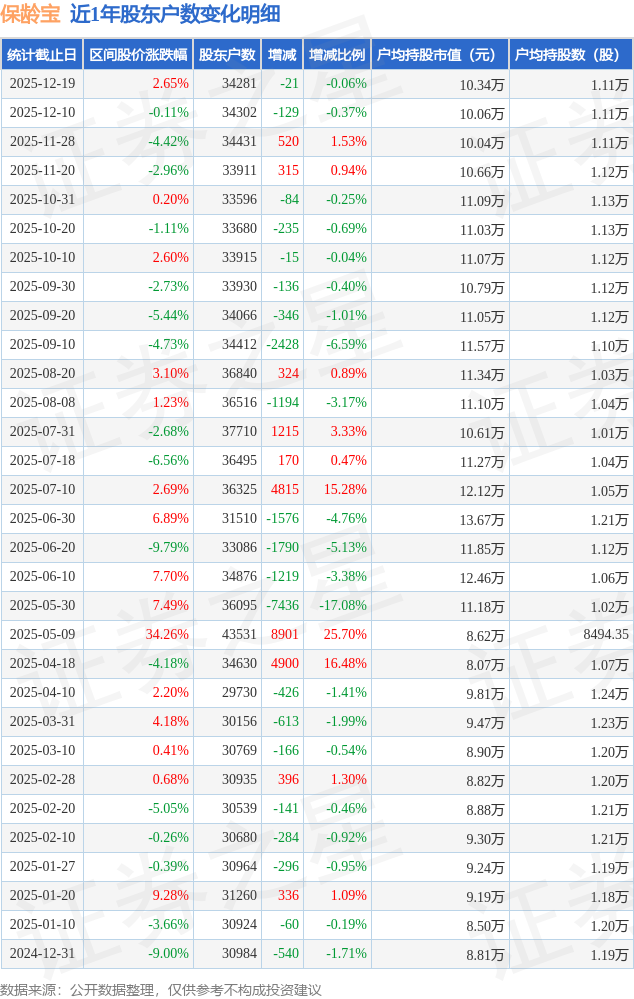Click the -17.08% change ratio cell

point(345,606)
